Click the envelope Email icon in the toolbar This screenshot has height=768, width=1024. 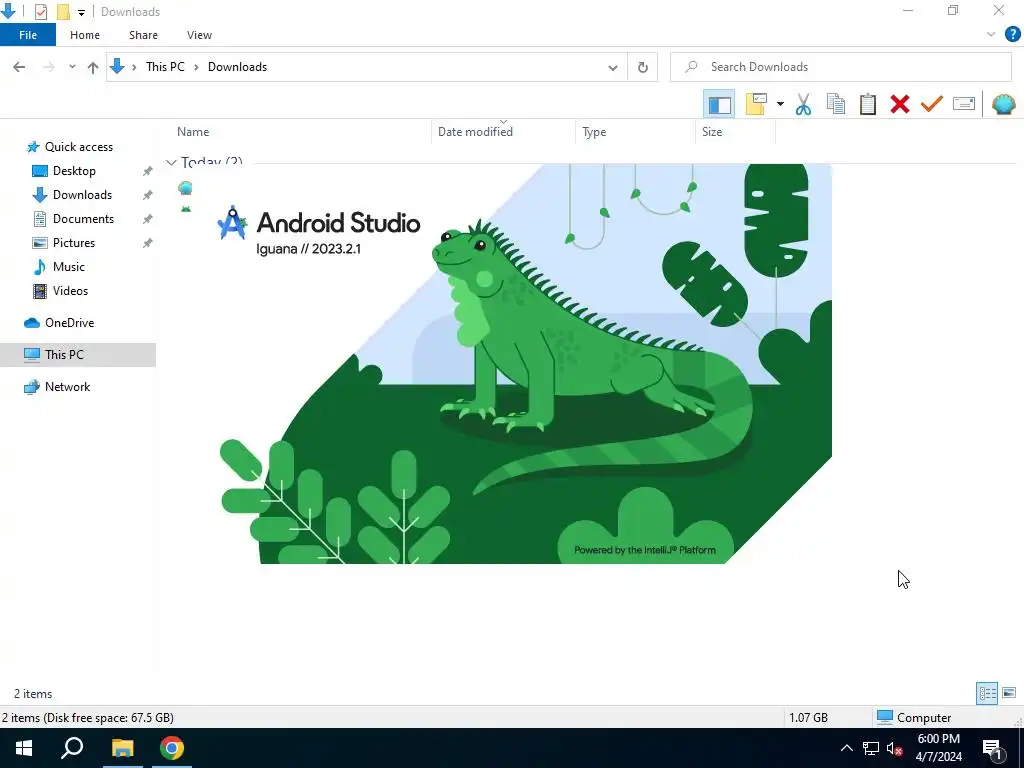(x=964, y=104)
